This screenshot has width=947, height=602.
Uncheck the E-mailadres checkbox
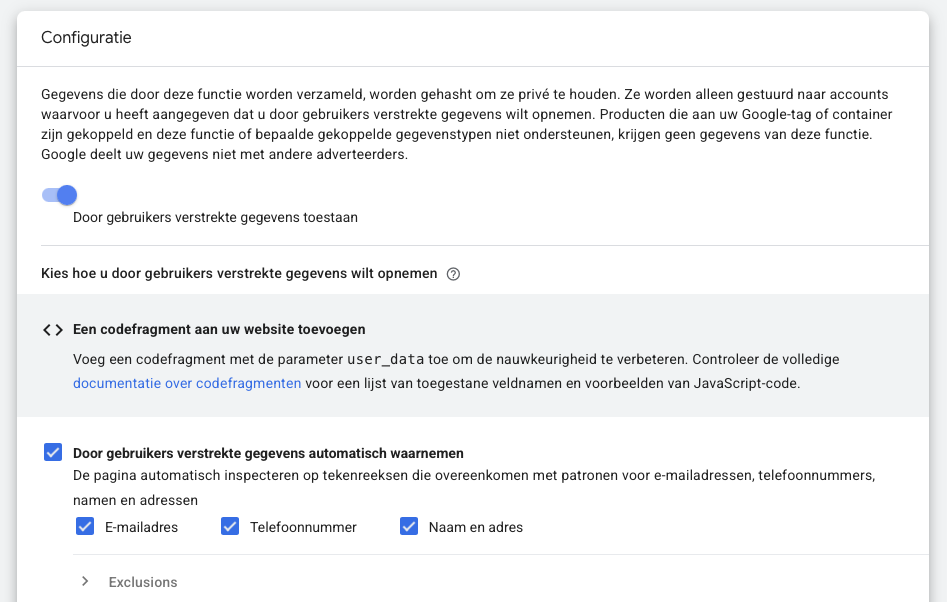[85, 526]
